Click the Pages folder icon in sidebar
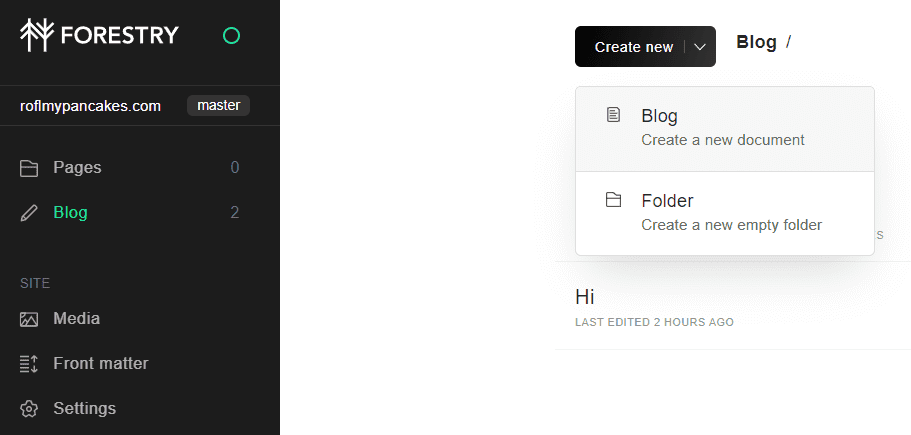911x435 pixels. click(29, 168)
